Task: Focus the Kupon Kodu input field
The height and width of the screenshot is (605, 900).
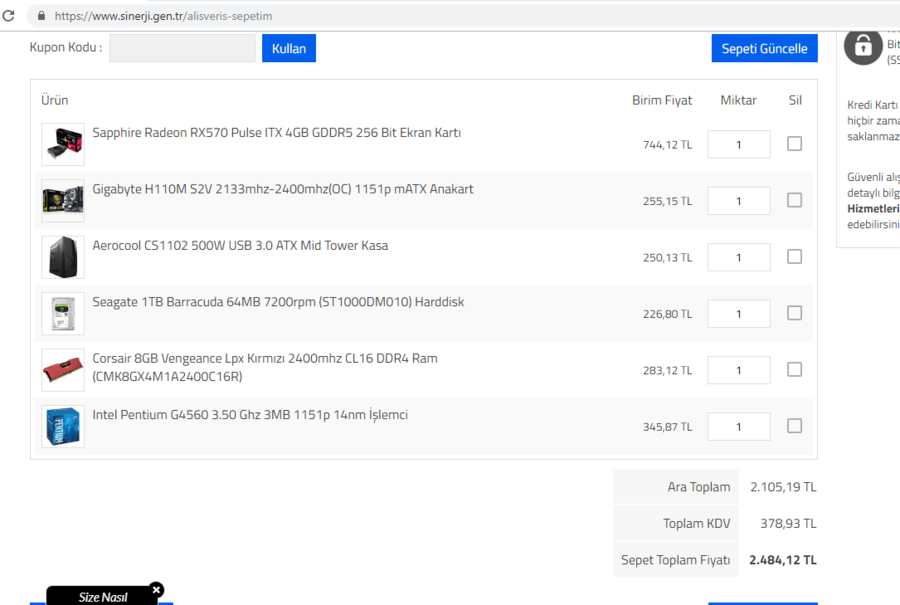Action: tap(183, 48)
